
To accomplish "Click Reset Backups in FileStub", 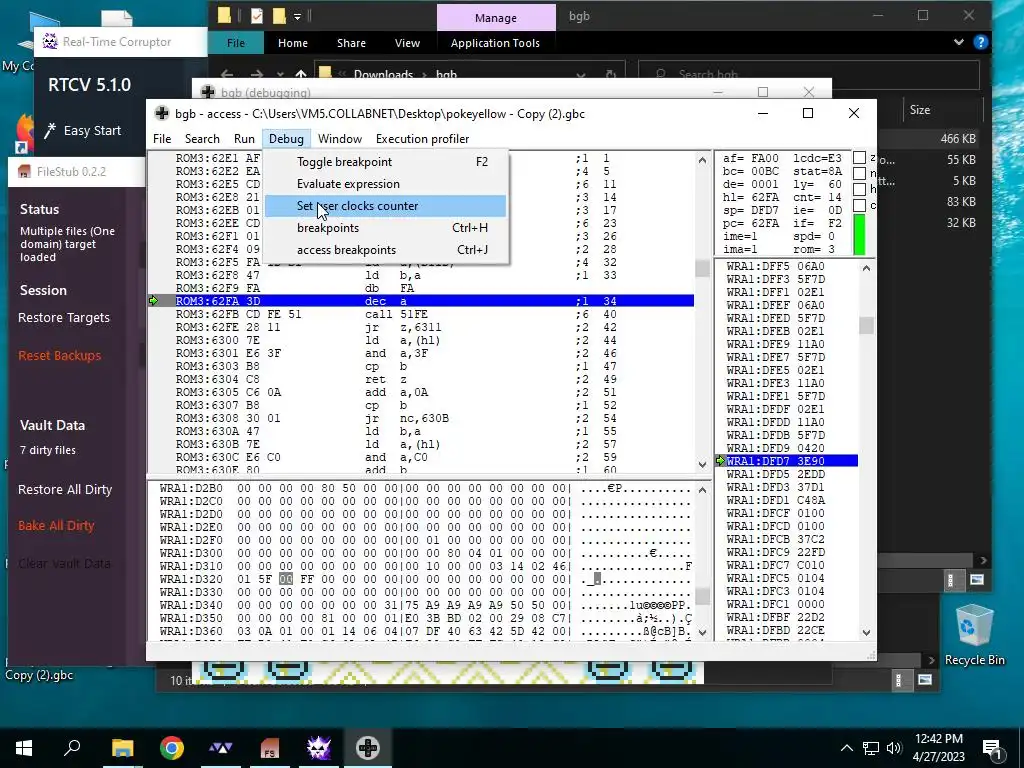I will 59,355.
